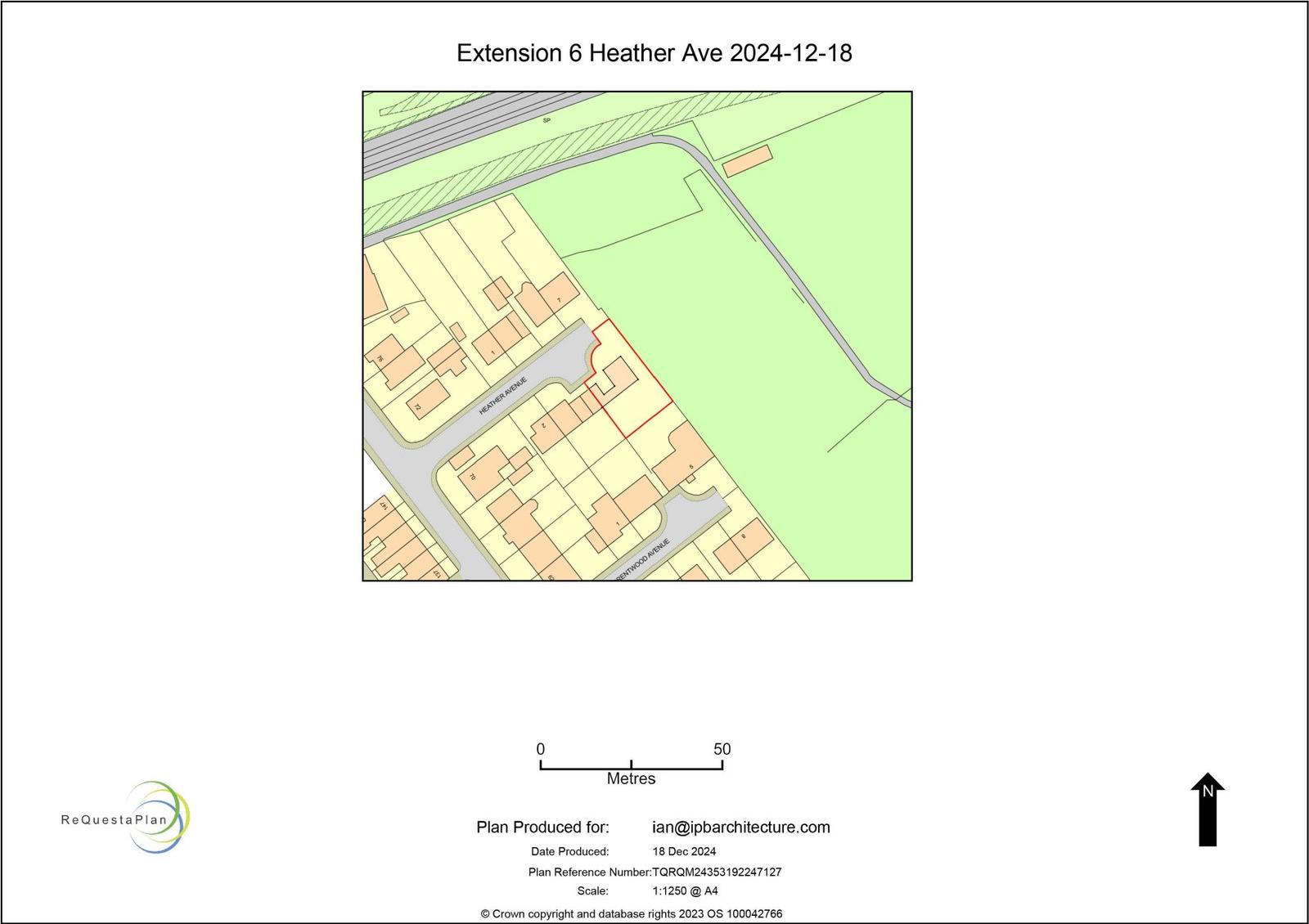Click the isolated building in the green field
This screenshot has height=924, width=1309.
pyautogui.click(x=748, y=160)
